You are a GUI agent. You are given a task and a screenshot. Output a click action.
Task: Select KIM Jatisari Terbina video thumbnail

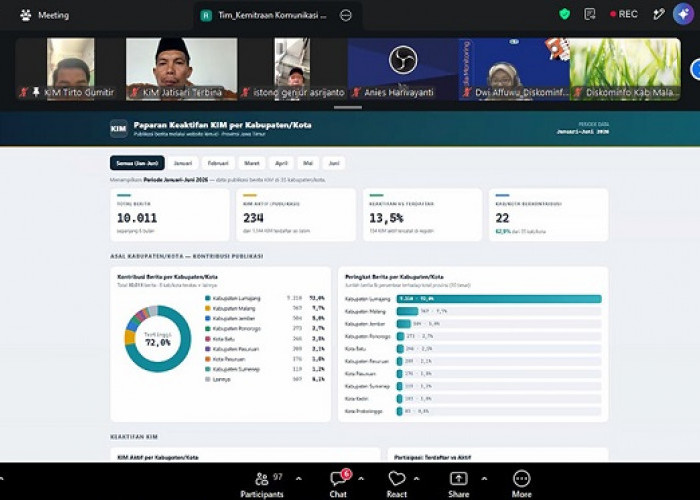point(181,69)
